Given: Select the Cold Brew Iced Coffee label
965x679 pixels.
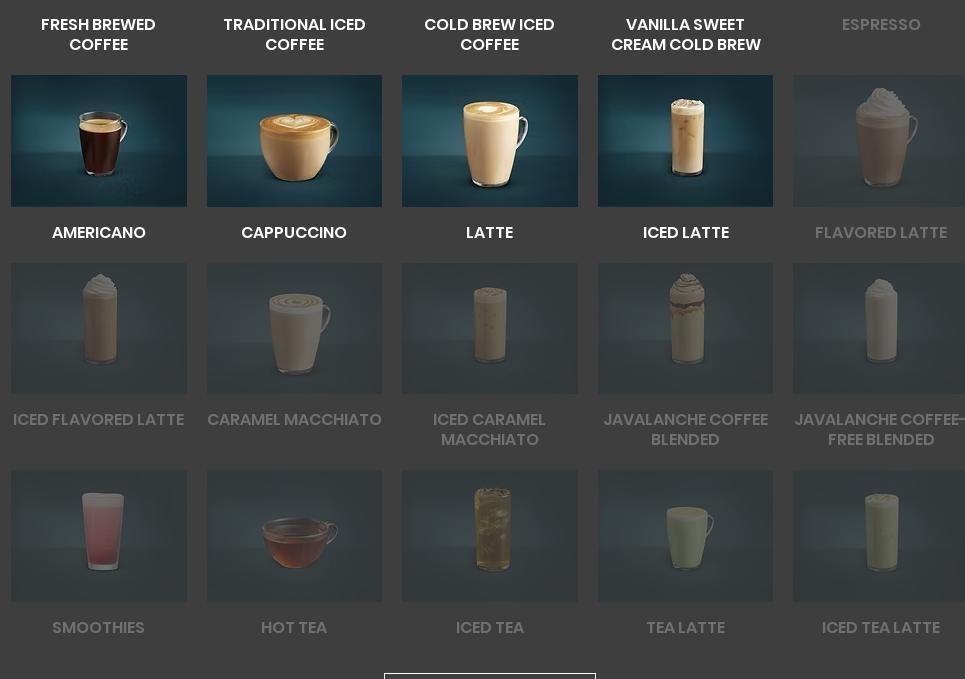Looking at the screenshot, I should pyautogui.click(x=489, y=34).
